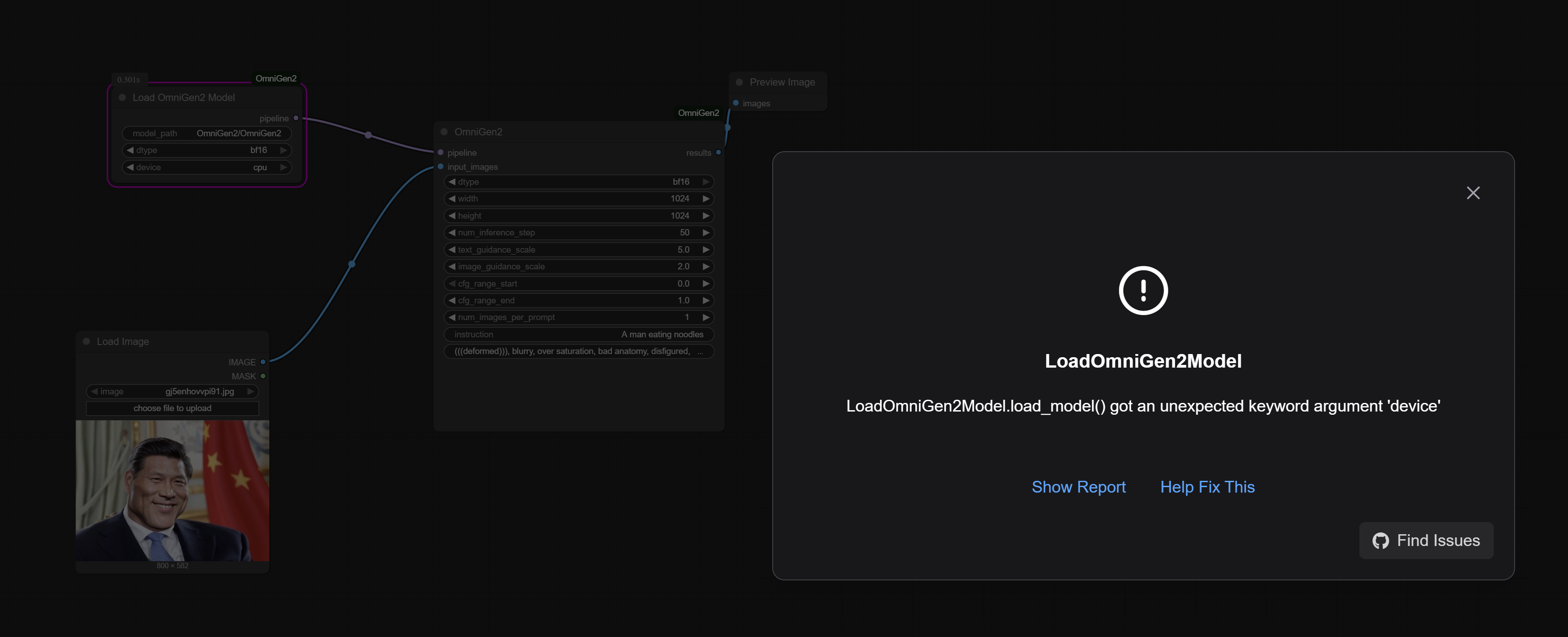Open the Show Report link
Screen dimensions: 1568x637
coord(1079,487)
